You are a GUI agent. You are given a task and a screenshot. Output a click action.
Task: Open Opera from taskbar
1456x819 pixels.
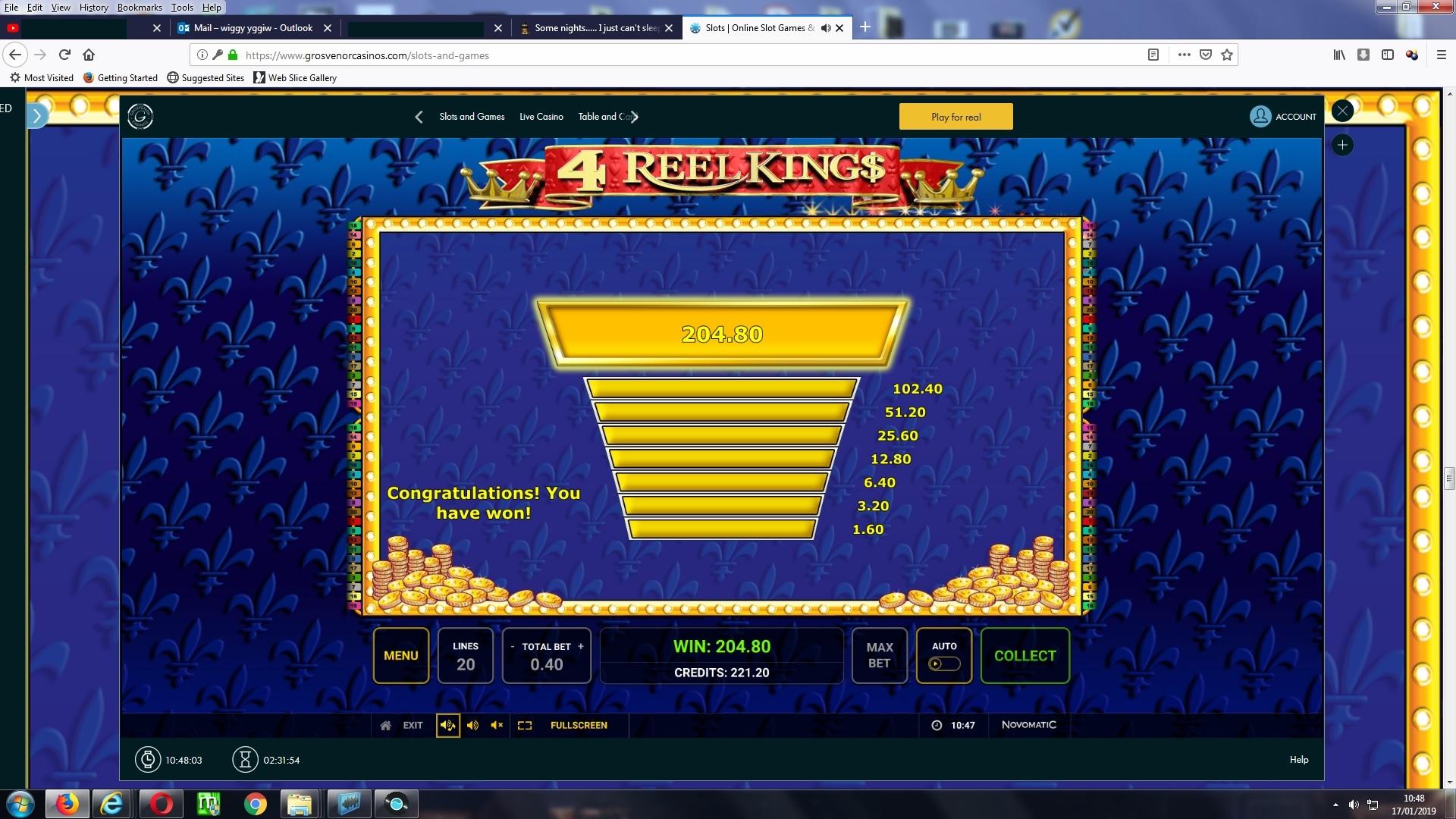click(161, 804)
